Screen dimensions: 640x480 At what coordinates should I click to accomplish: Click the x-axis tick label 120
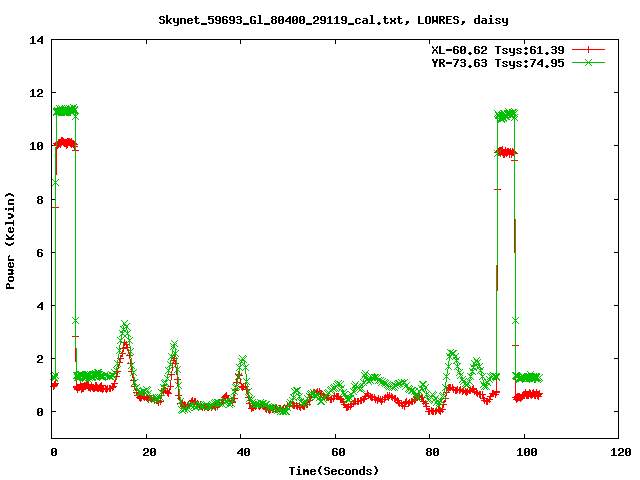point(621,452)
